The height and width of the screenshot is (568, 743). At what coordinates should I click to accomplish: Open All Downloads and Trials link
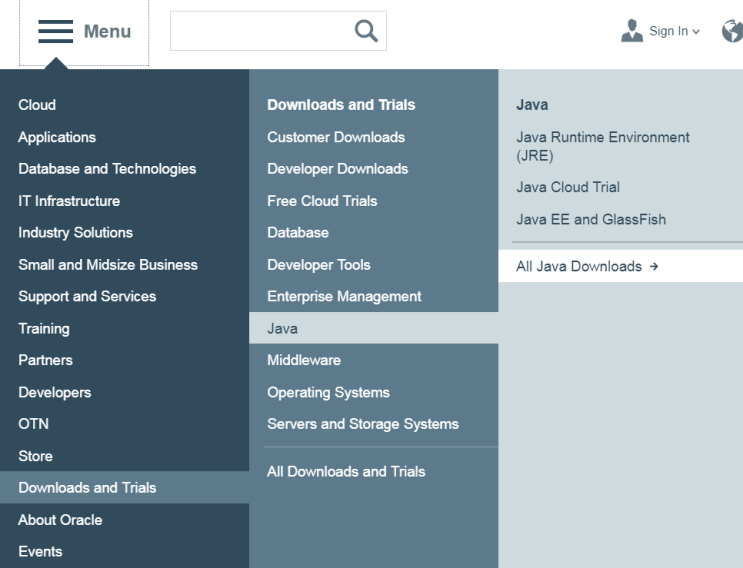345,471
